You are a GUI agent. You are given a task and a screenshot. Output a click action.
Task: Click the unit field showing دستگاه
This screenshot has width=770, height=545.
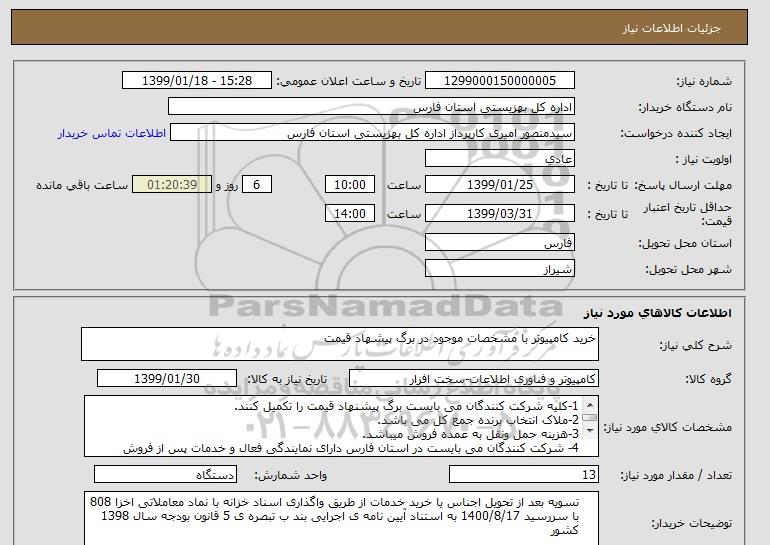coord(165,475)
